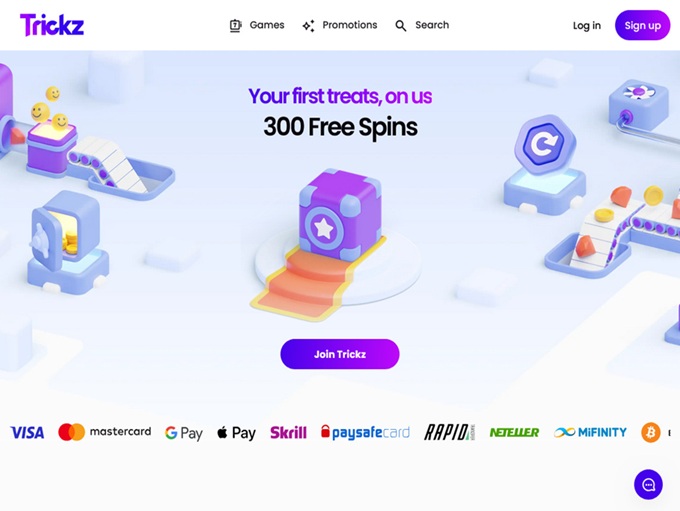680x511 pixels.
Task: Open the Games menu item
Action: pos(257,25)
